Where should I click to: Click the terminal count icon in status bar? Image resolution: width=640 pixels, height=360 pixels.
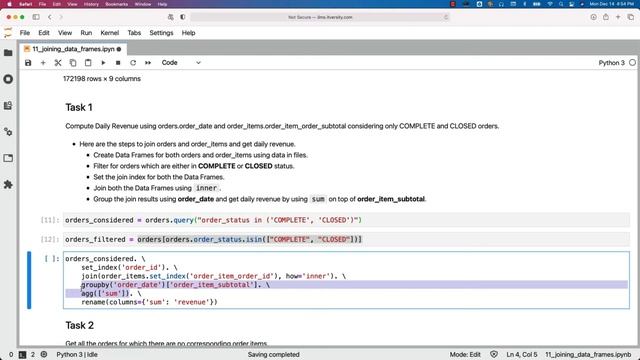click(x=22, y=355)
